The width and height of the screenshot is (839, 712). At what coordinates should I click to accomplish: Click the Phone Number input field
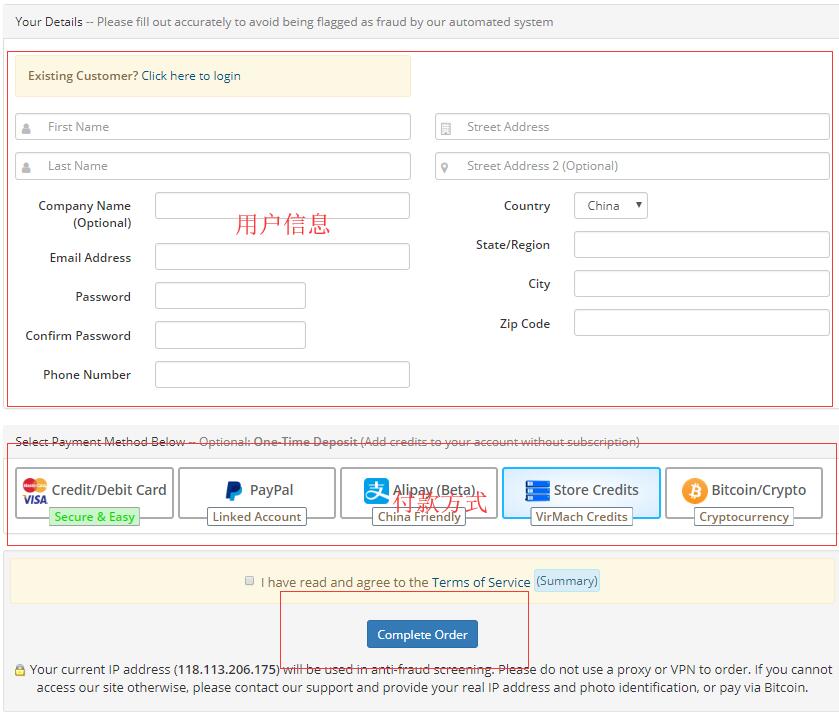[282, 374]
